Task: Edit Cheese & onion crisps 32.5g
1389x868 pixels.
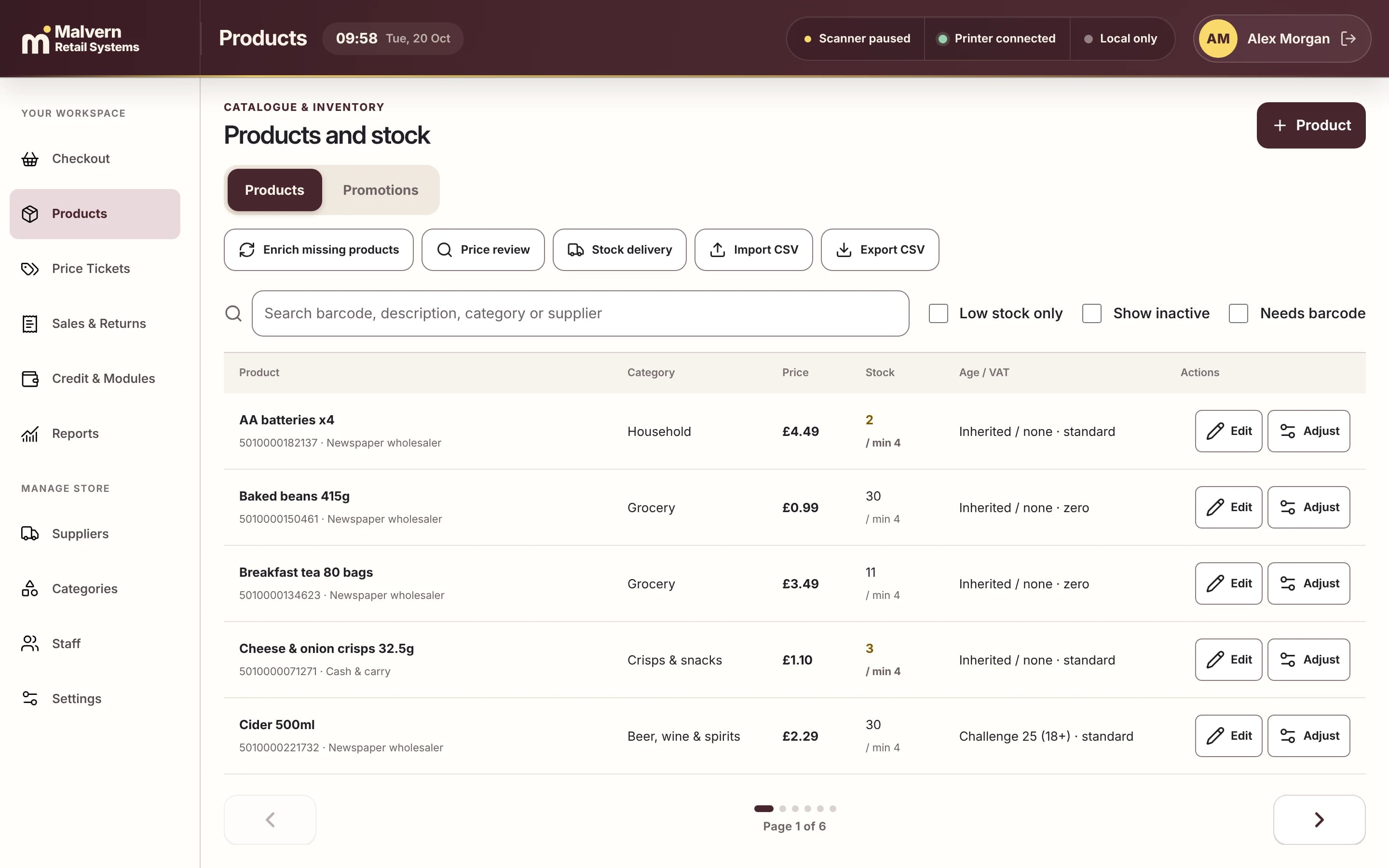Action: [1228, 660]
